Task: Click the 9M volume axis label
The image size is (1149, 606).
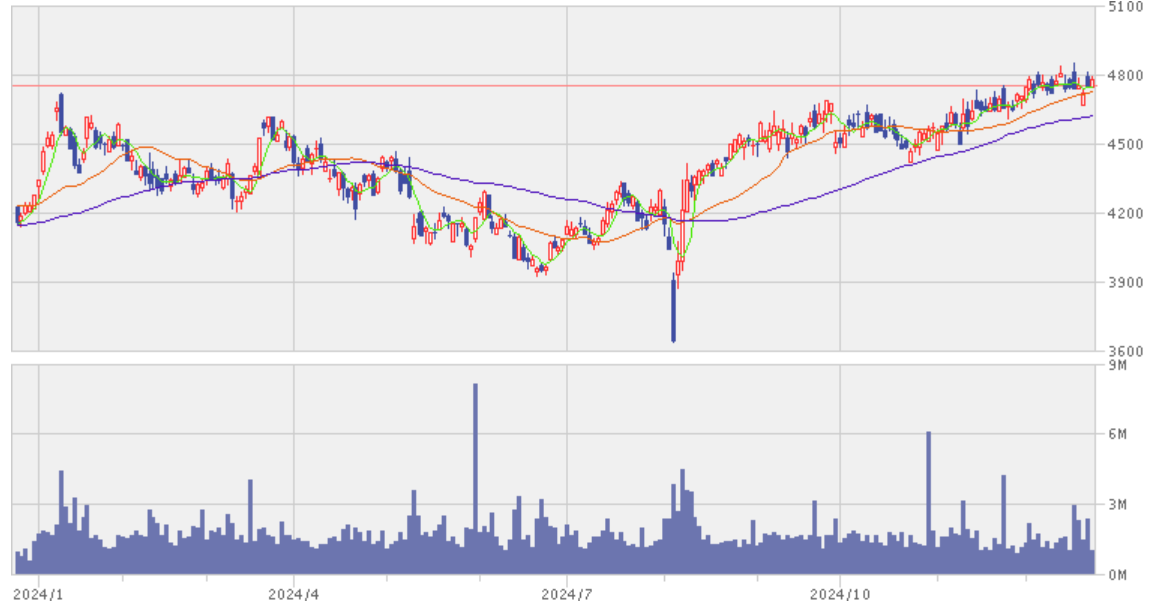Action: tap(1118, 365)
